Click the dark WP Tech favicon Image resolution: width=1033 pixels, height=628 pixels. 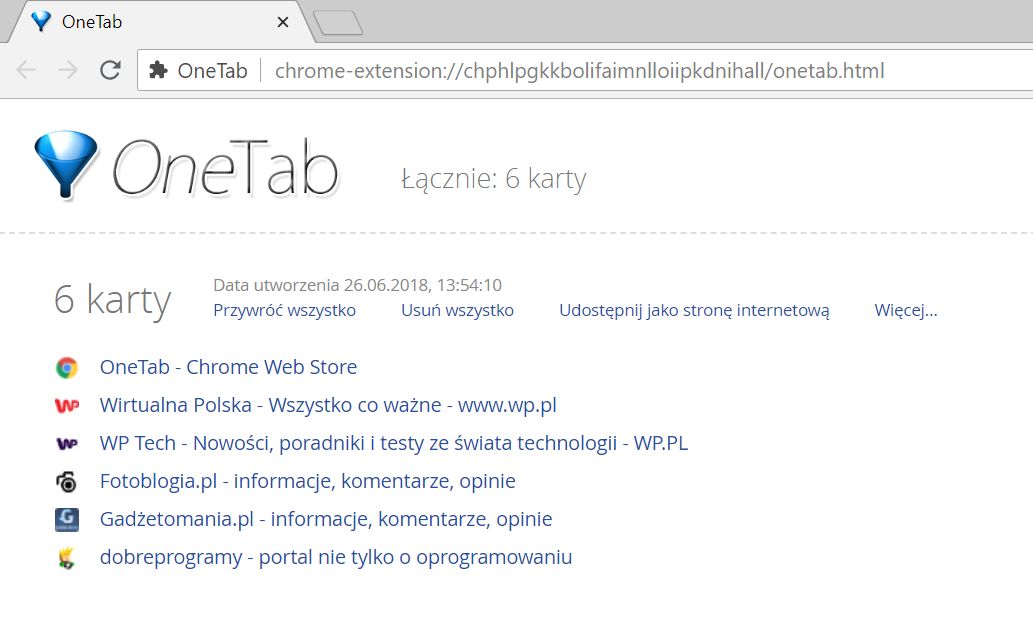tap(67, 443)
